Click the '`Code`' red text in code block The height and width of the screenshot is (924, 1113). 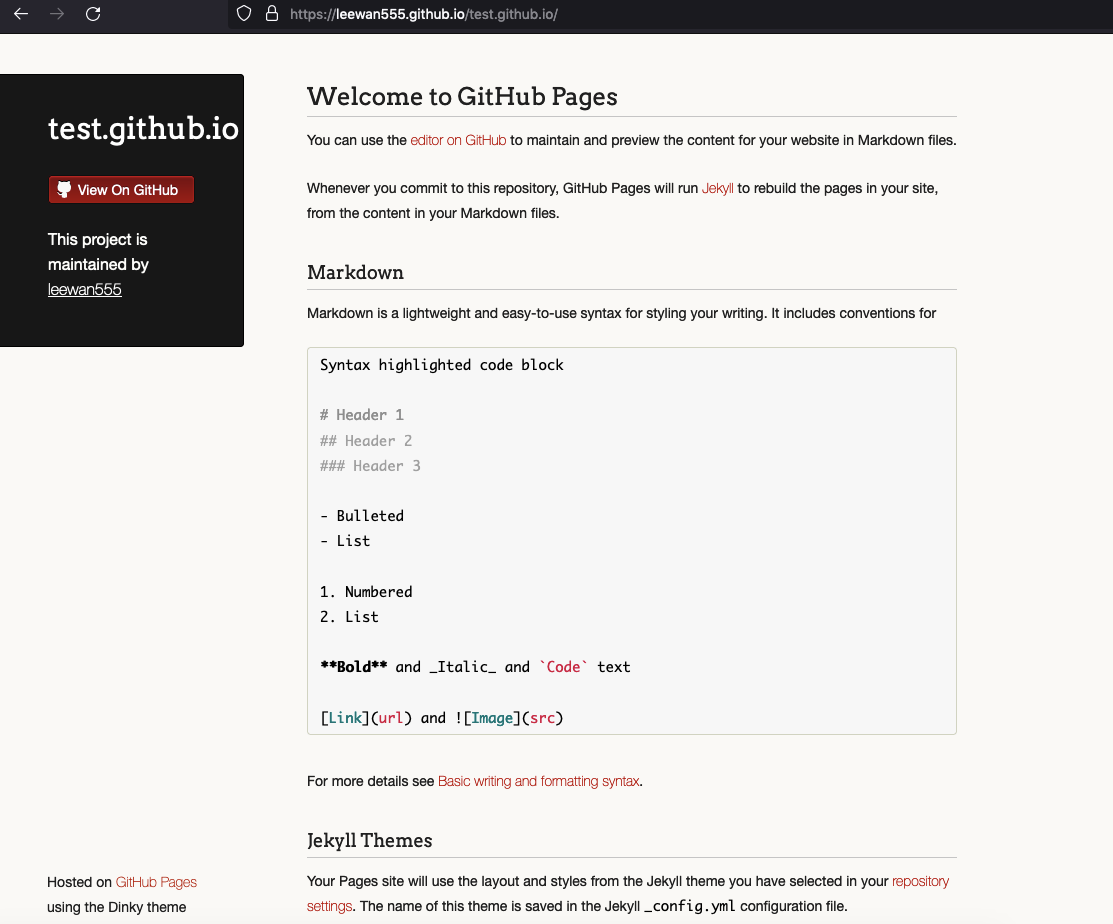coord(564,667)
